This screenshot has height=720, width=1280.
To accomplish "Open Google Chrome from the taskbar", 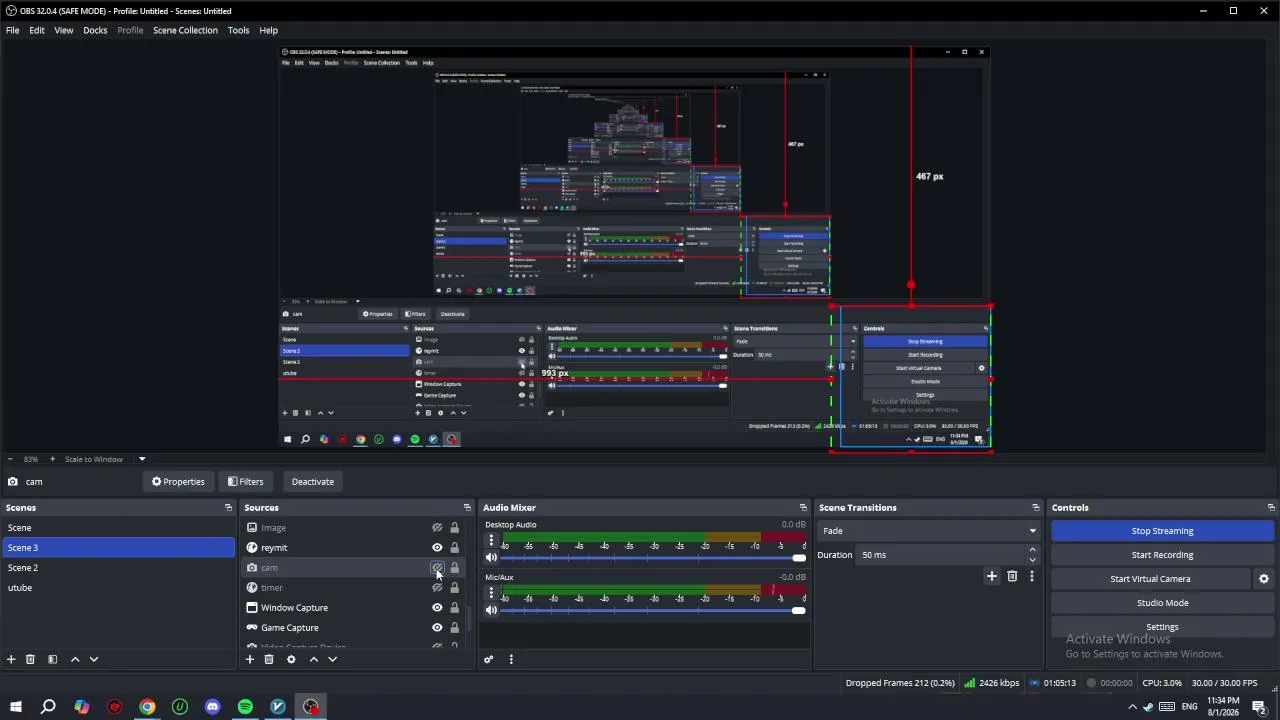I will [147, 707].
